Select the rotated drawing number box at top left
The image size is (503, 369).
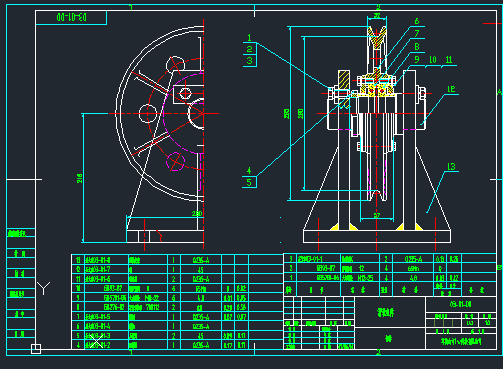(x=71, y=17)
